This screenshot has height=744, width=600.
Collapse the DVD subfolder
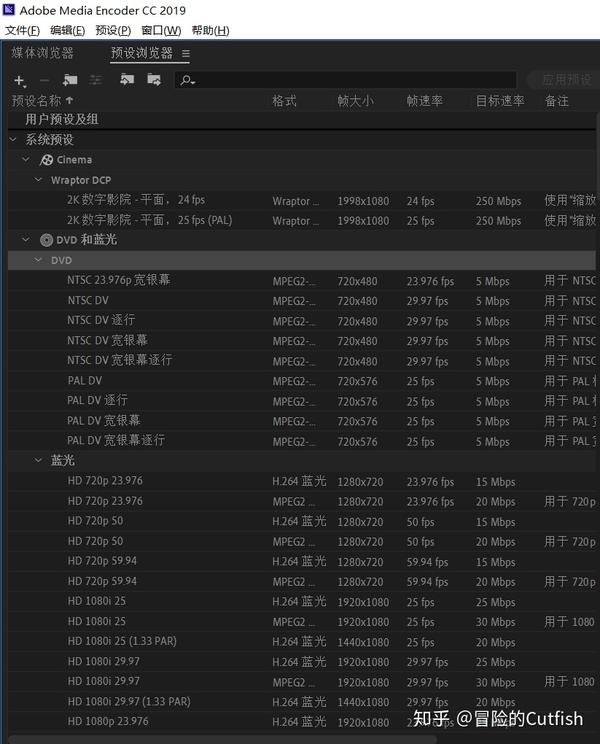38,260
